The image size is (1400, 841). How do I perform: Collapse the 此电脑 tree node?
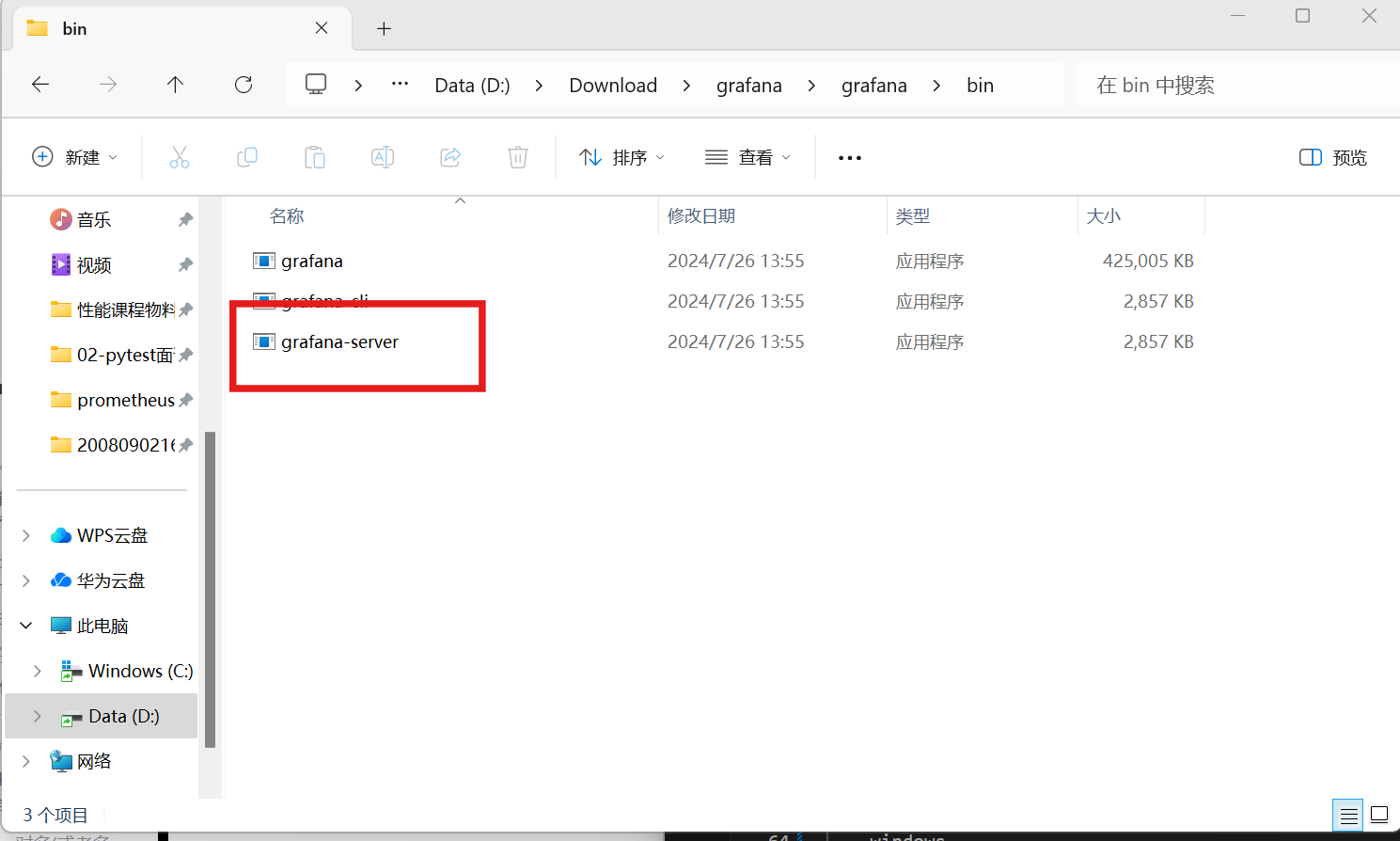click(26, 626)
